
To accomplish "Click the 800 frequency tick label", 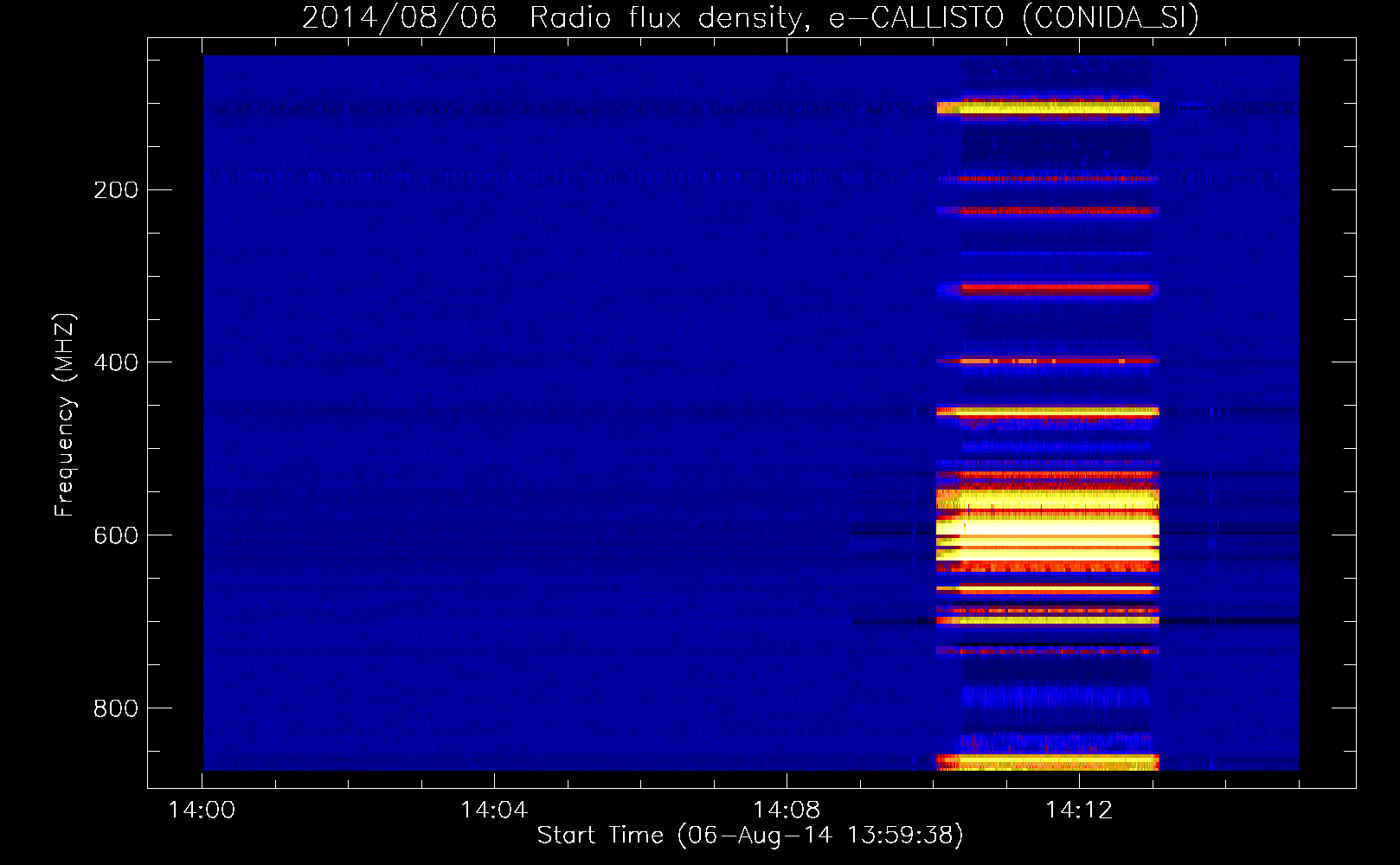I will click(116, 709).
